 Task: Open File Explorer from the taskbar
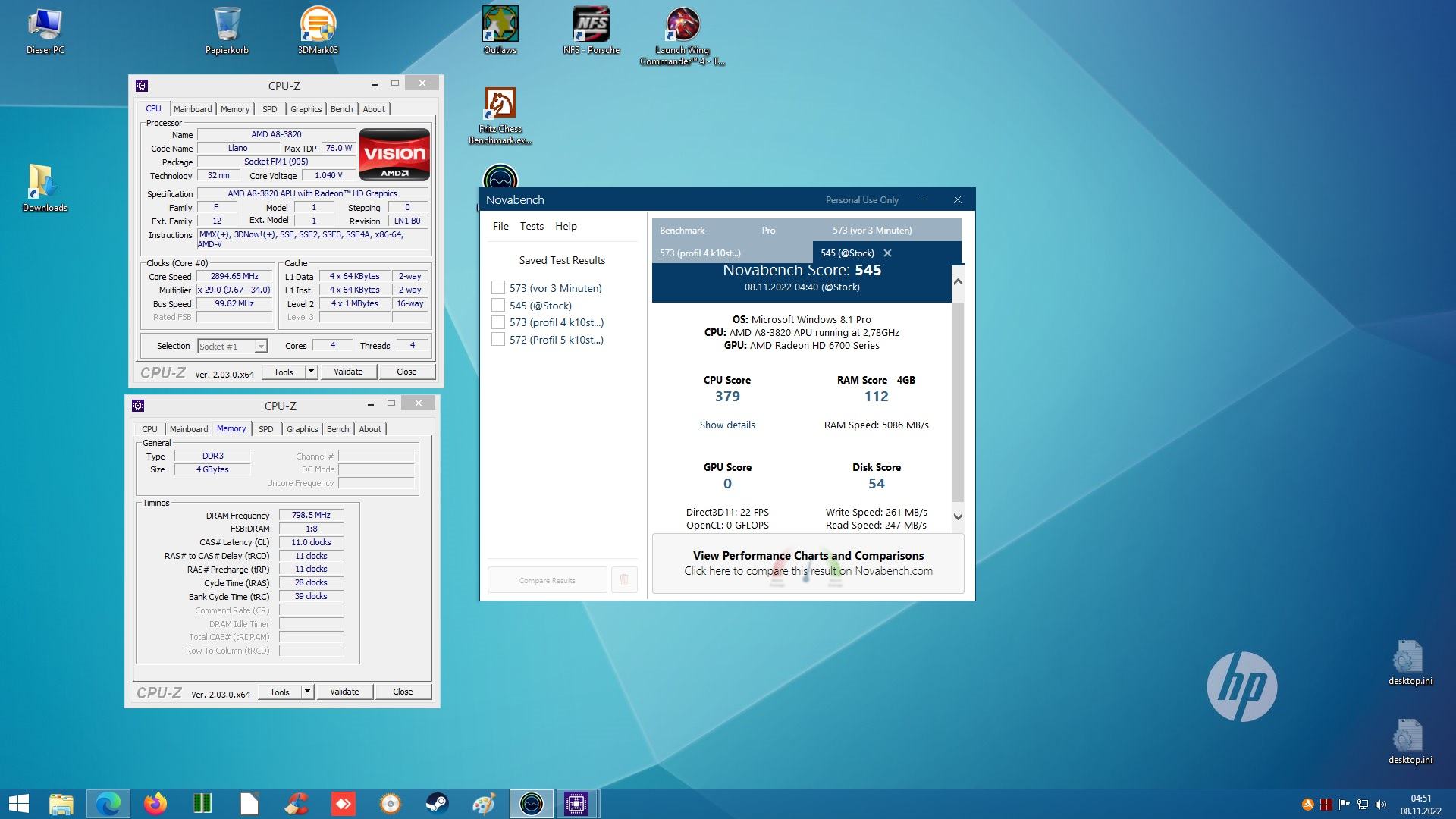pyautogui.click(x=61, y=804)
